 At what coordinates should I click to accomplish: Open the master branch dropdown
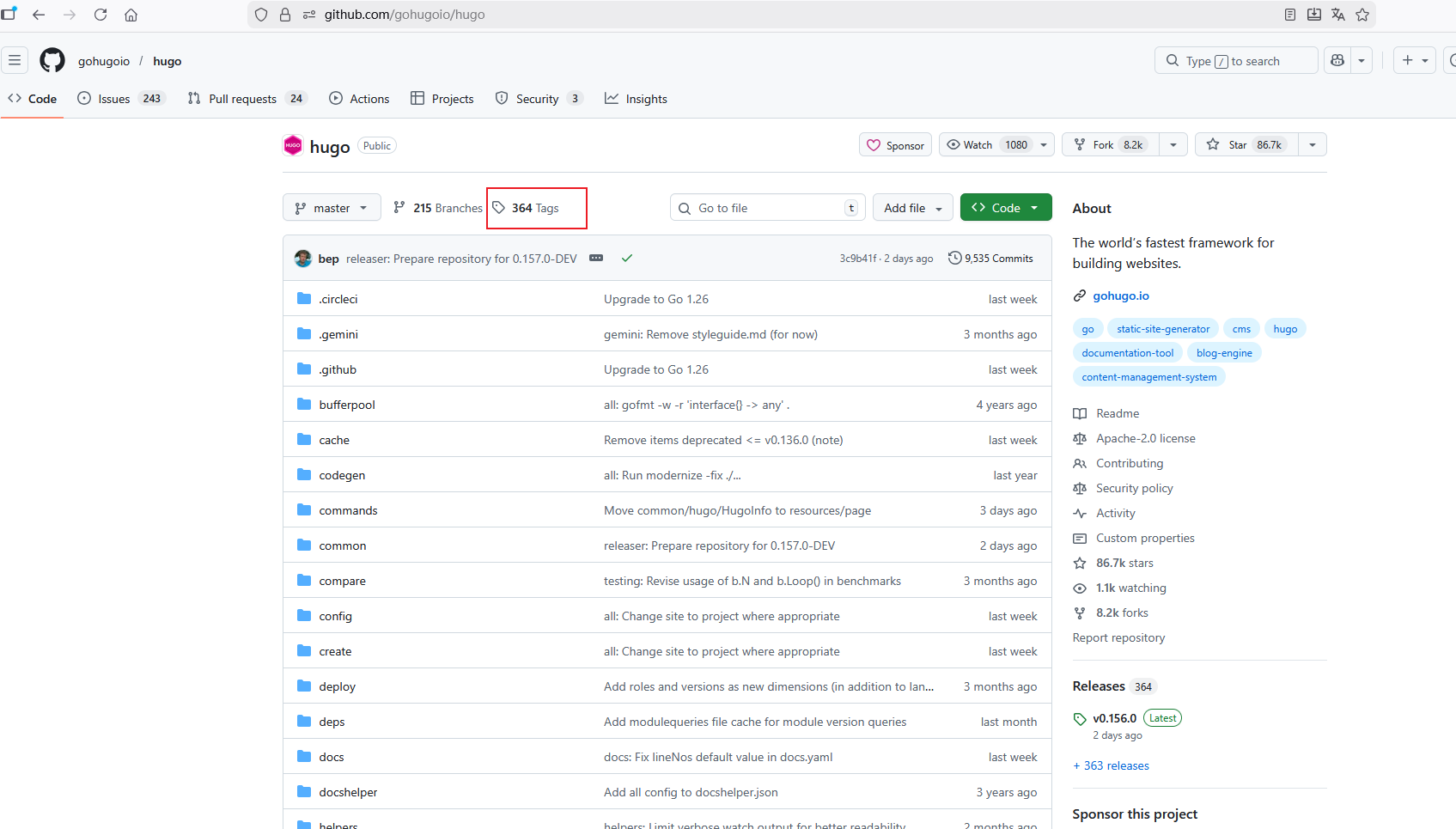click(x=332, y=208)
